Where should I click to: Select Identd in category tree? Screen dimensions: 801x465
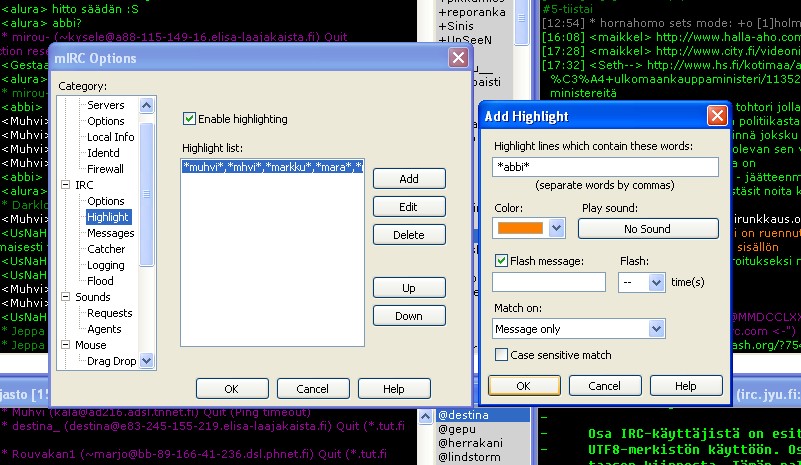tap(103, 153)
